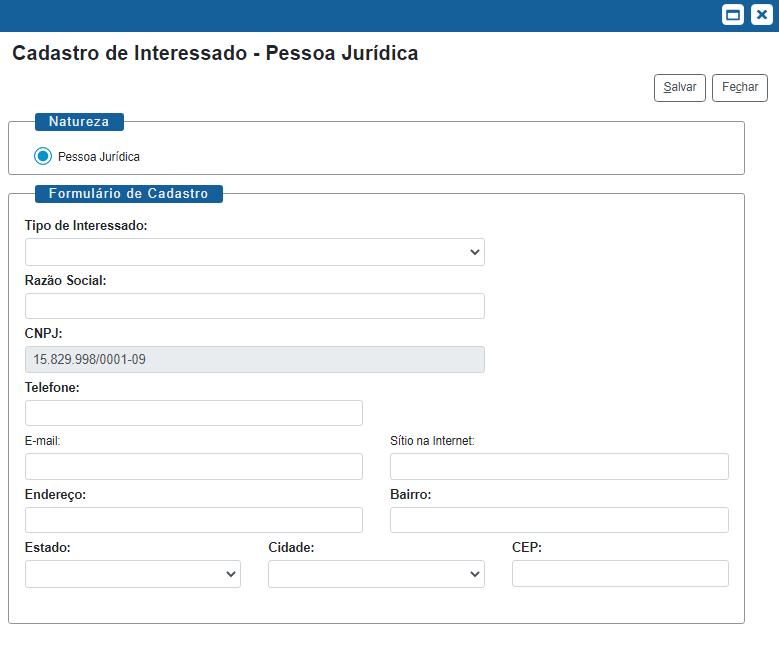
Task: Focus the Razão Social input field
Action: pos(254,306)
